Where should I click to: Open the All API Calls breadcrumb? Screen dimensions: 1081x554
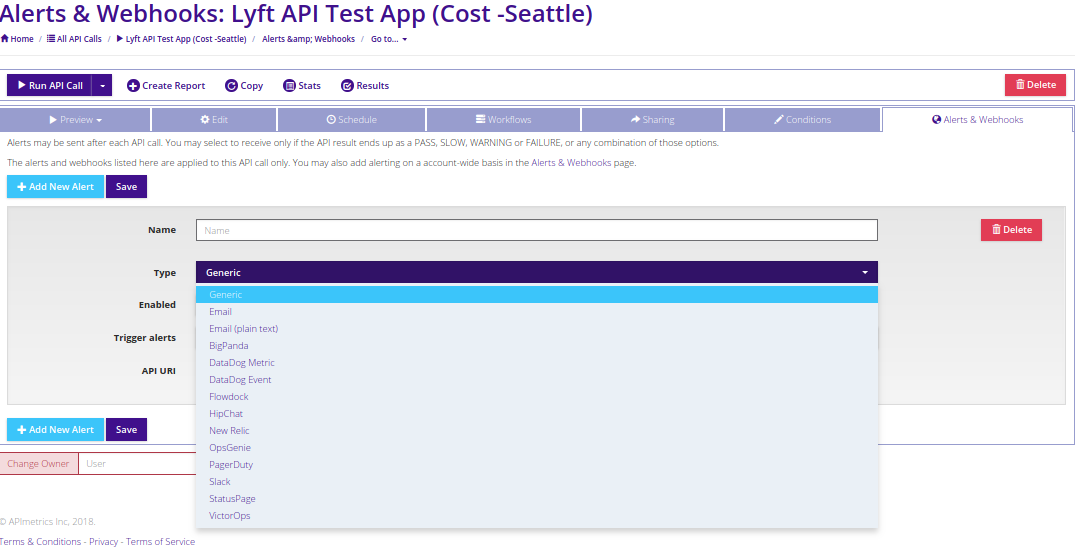(74, 39)
